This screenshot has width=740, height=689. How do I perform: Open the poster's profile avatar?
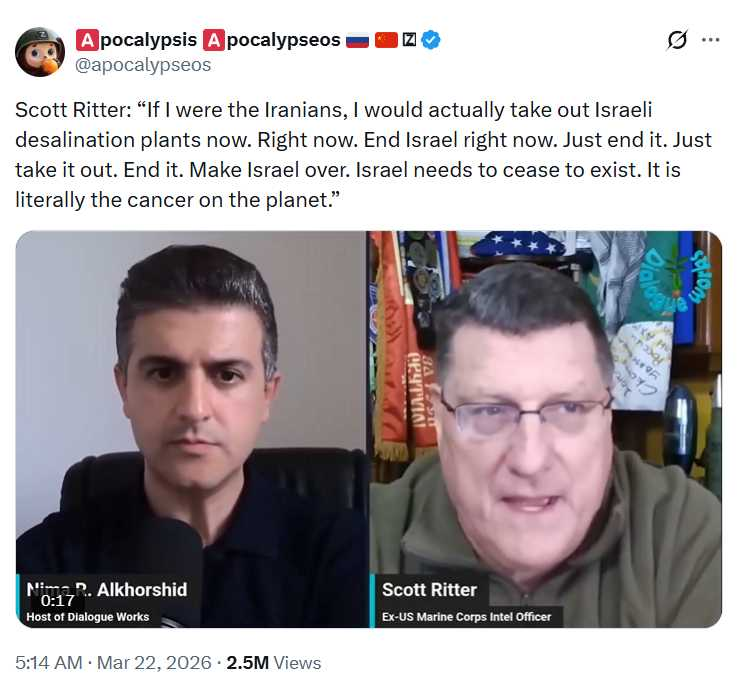[40, 52]
